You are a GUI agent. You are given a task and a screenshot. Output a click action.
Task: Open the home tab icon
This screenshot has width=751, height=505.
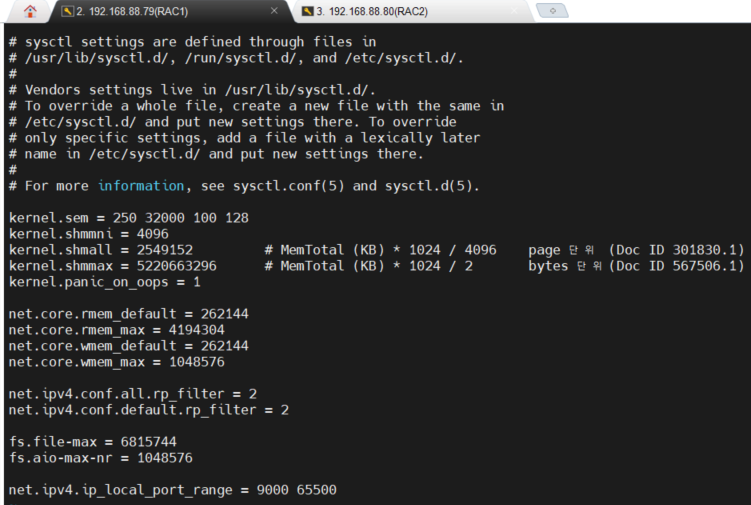click(30, 11)
